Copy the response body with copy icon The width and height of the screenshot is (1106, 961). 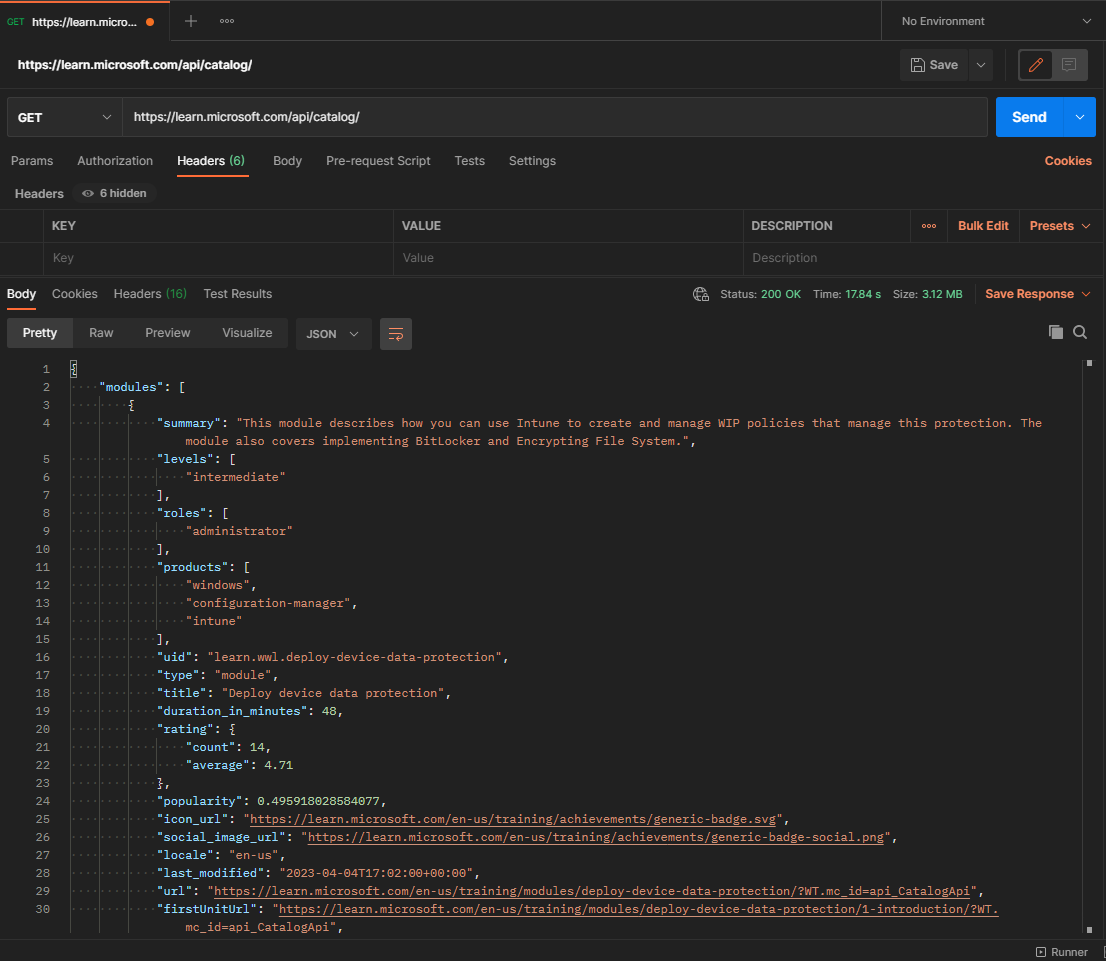[1055, 332]
